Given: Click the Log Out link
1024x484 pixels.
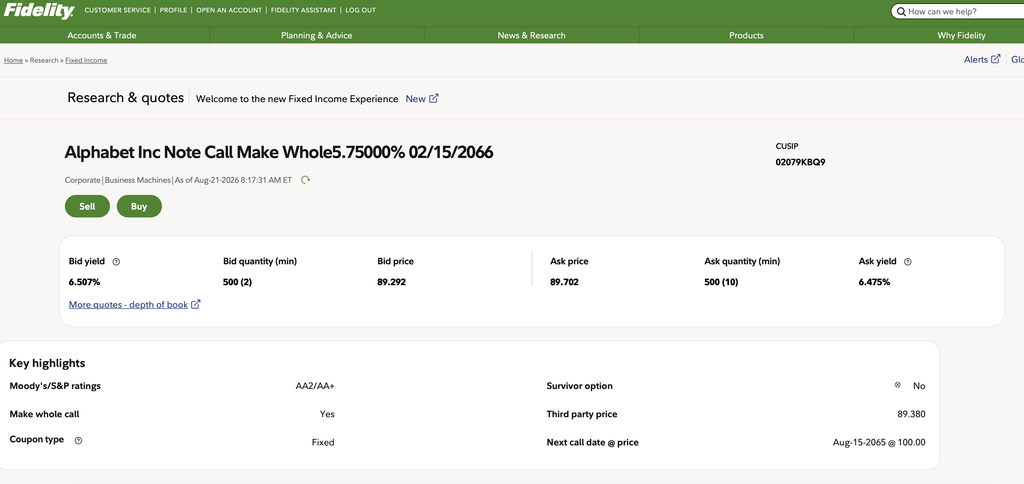Looking at the screenshot, I should pyautogui.click(x=360, y=10).
